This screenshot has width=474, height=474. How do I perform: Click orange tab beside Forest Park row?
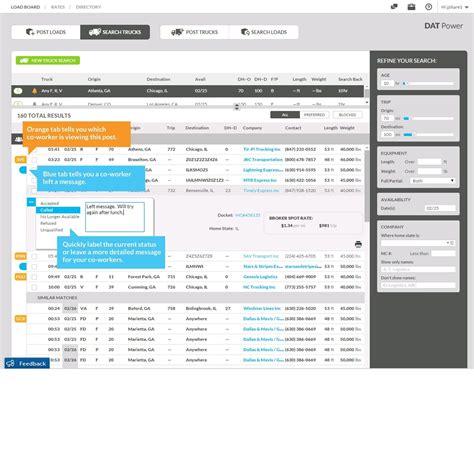(x=20, y=277)
